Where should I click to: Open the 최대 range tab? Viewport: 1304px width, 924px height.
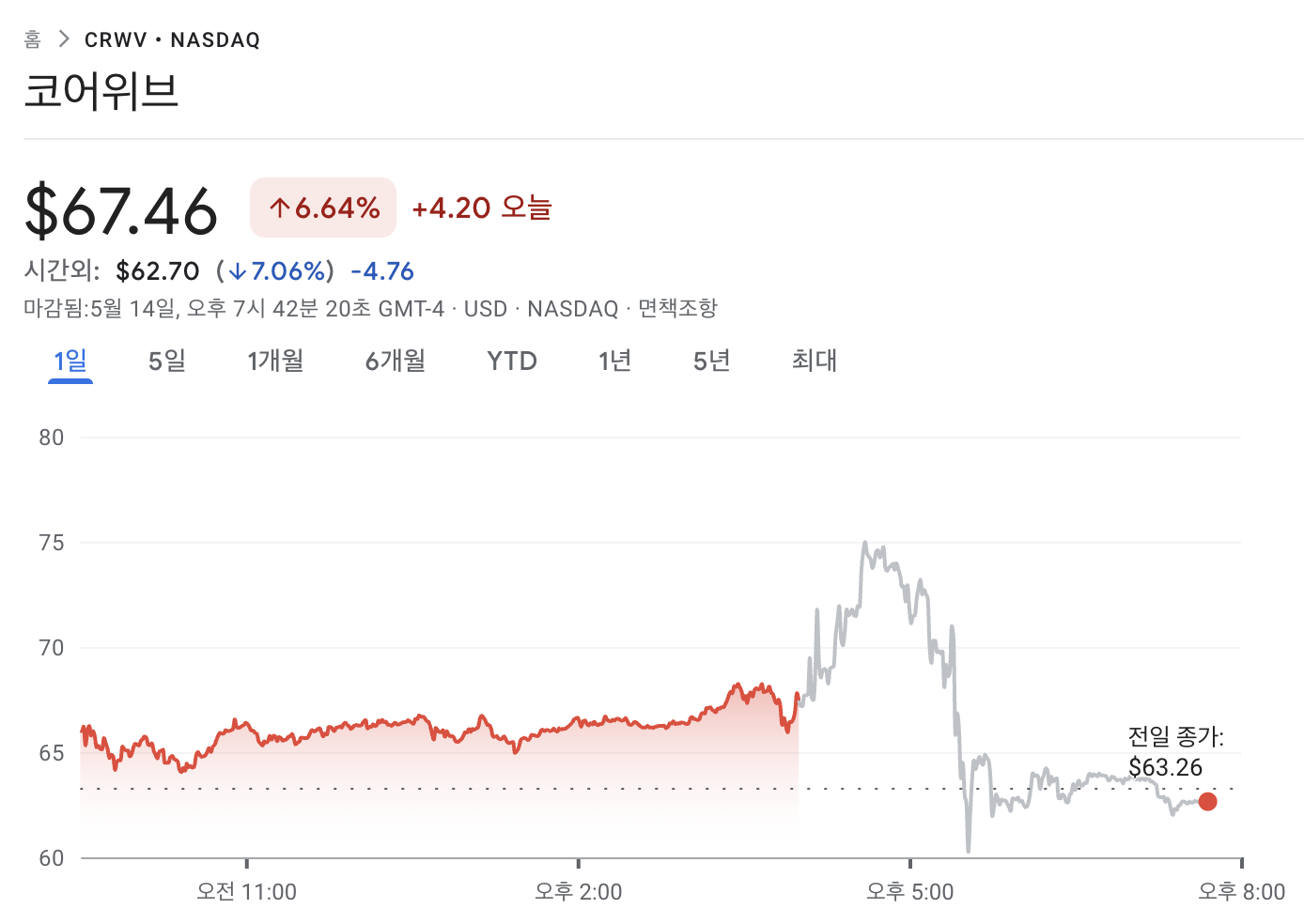(814, 361)
